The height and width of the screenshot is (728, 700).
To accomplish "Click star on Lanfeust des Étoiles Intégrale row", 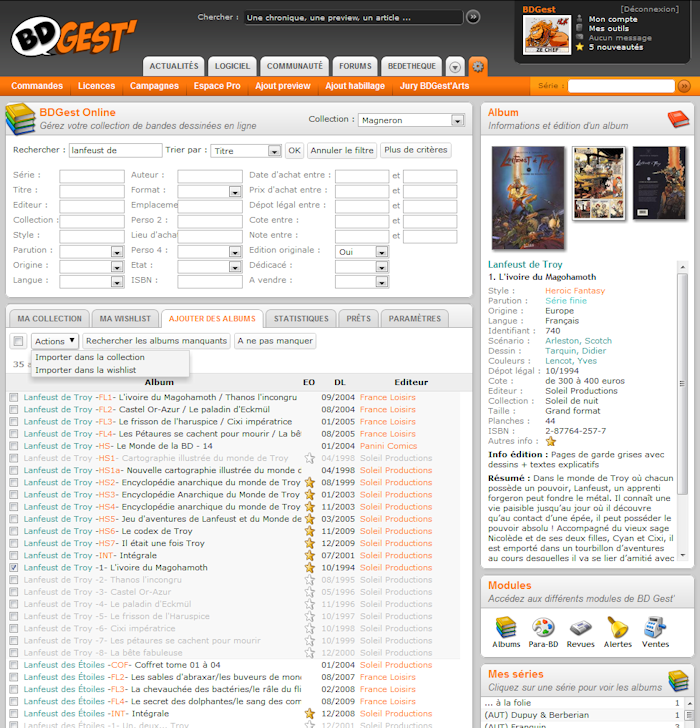I will tap(310, 714).
